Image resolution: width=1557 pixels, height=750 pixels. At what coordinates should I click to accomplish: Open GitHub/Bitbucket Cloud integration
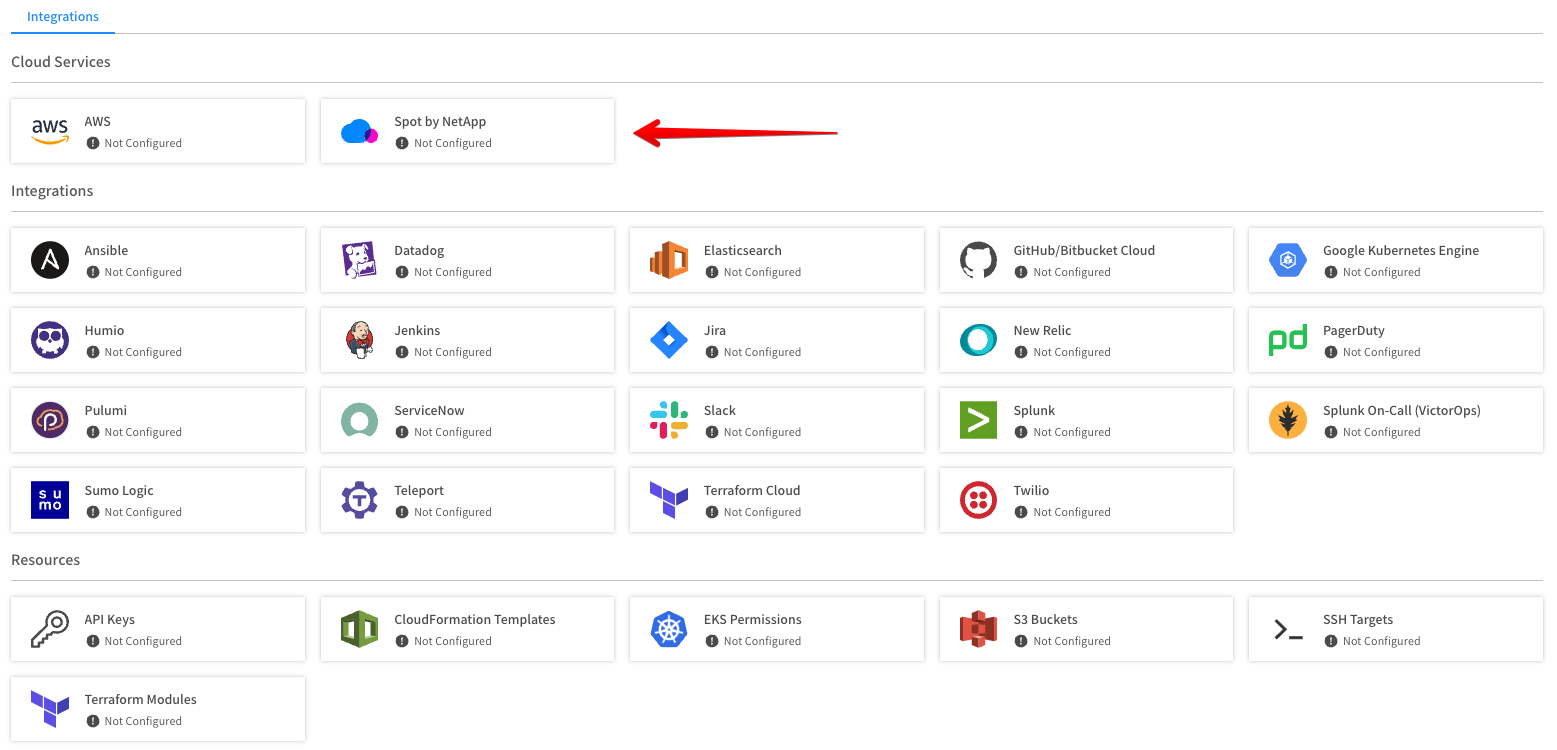click(x=1086, y=260)
